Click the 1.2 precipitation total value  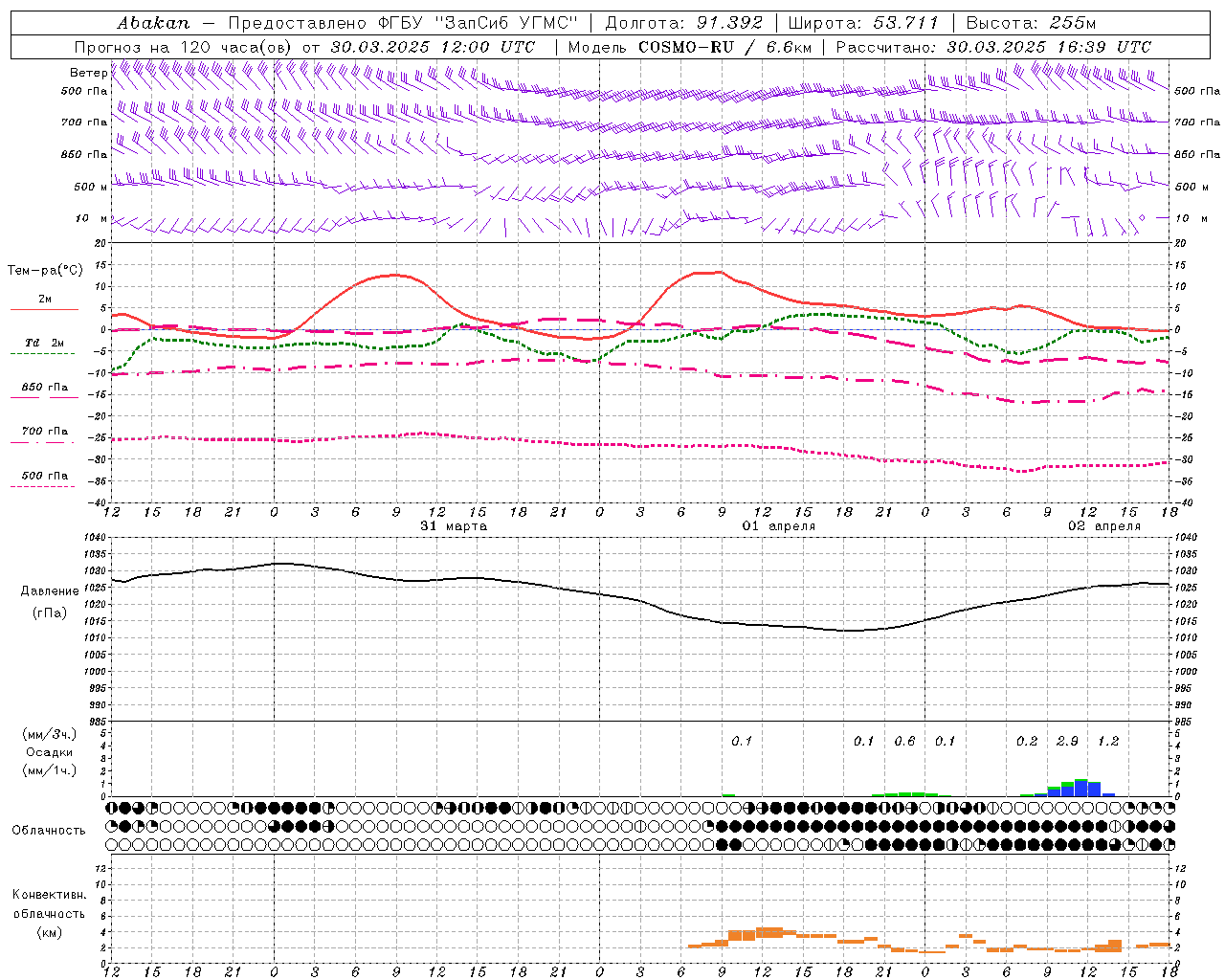1108,742
